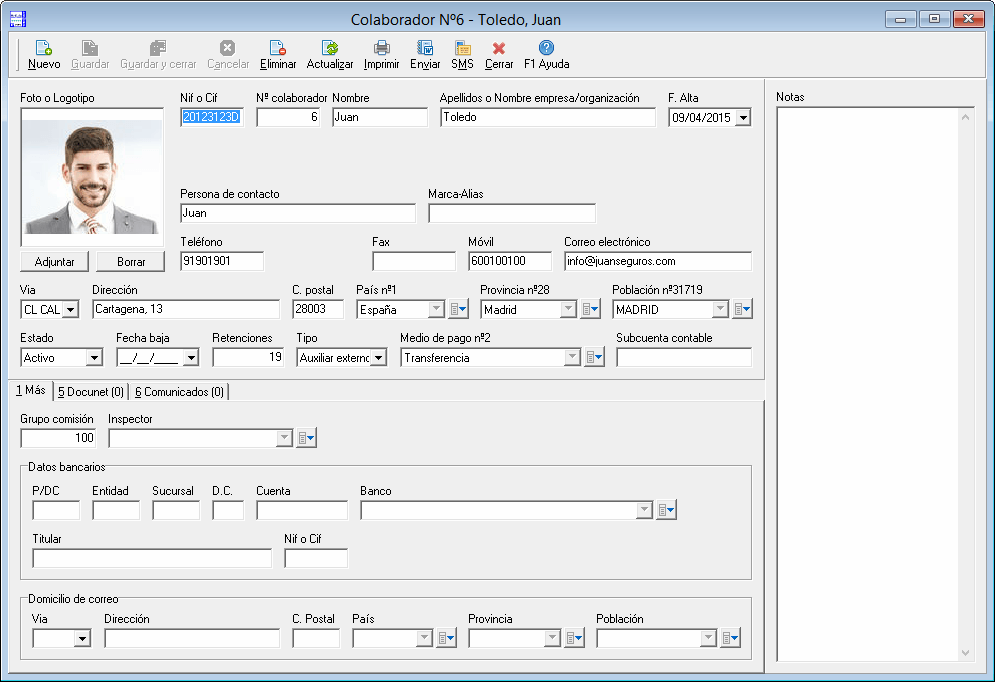995x682 pixels.
Task: Open F1 Ayuda help icon
Action: (546, 48)
